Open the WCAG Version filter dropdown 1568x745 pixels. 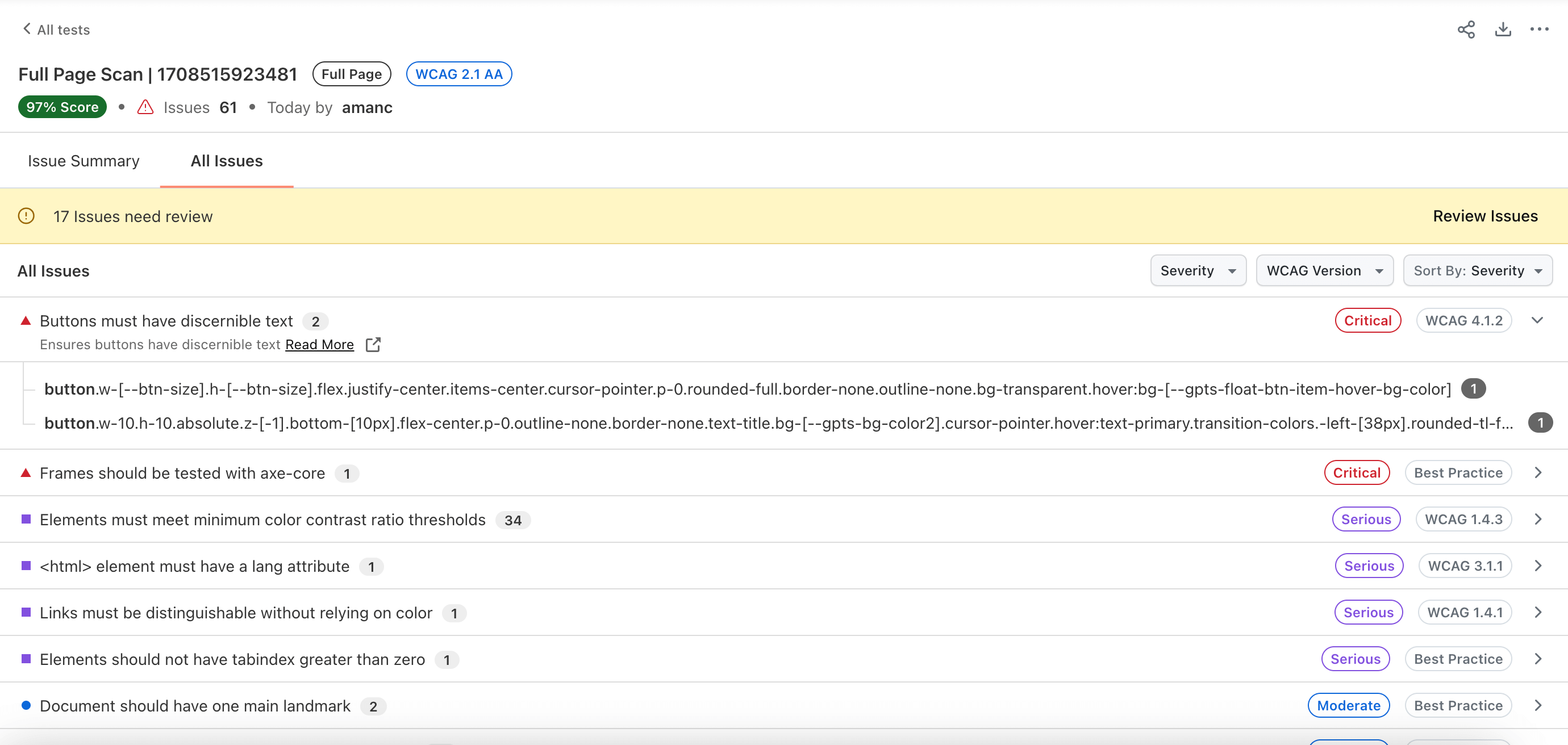point(1324,271)
